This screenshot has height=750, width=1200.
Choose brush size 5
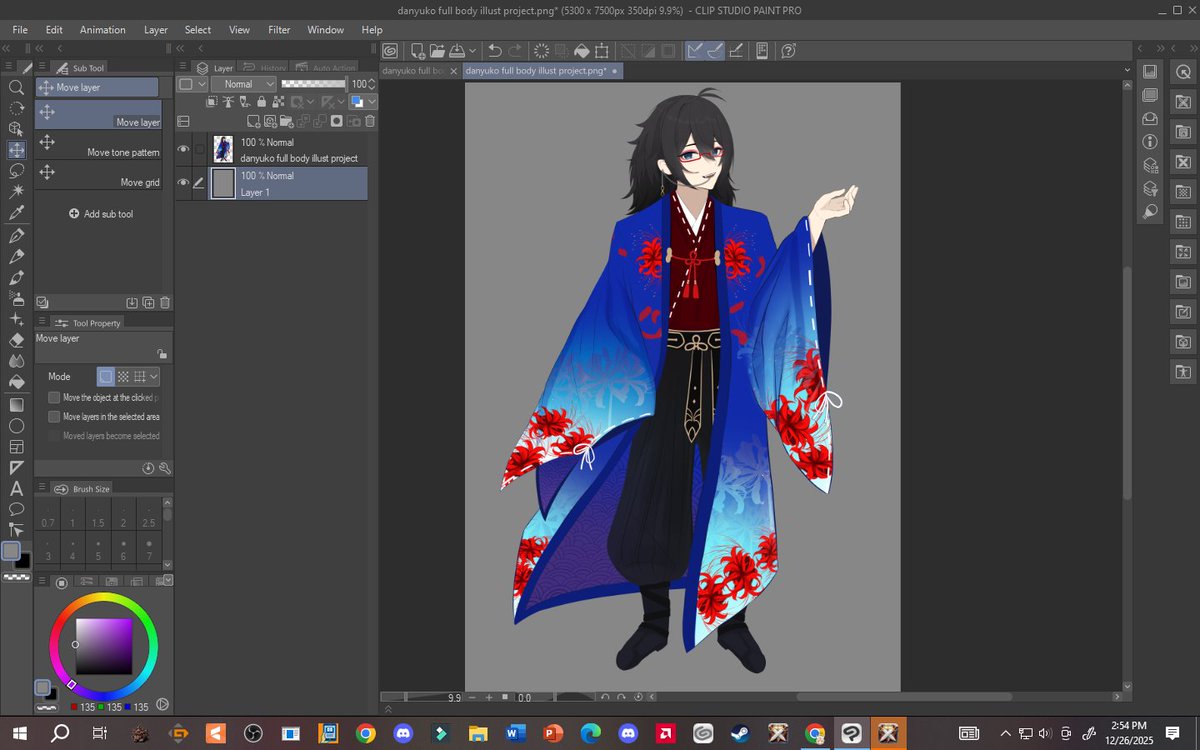coord(98,550)
